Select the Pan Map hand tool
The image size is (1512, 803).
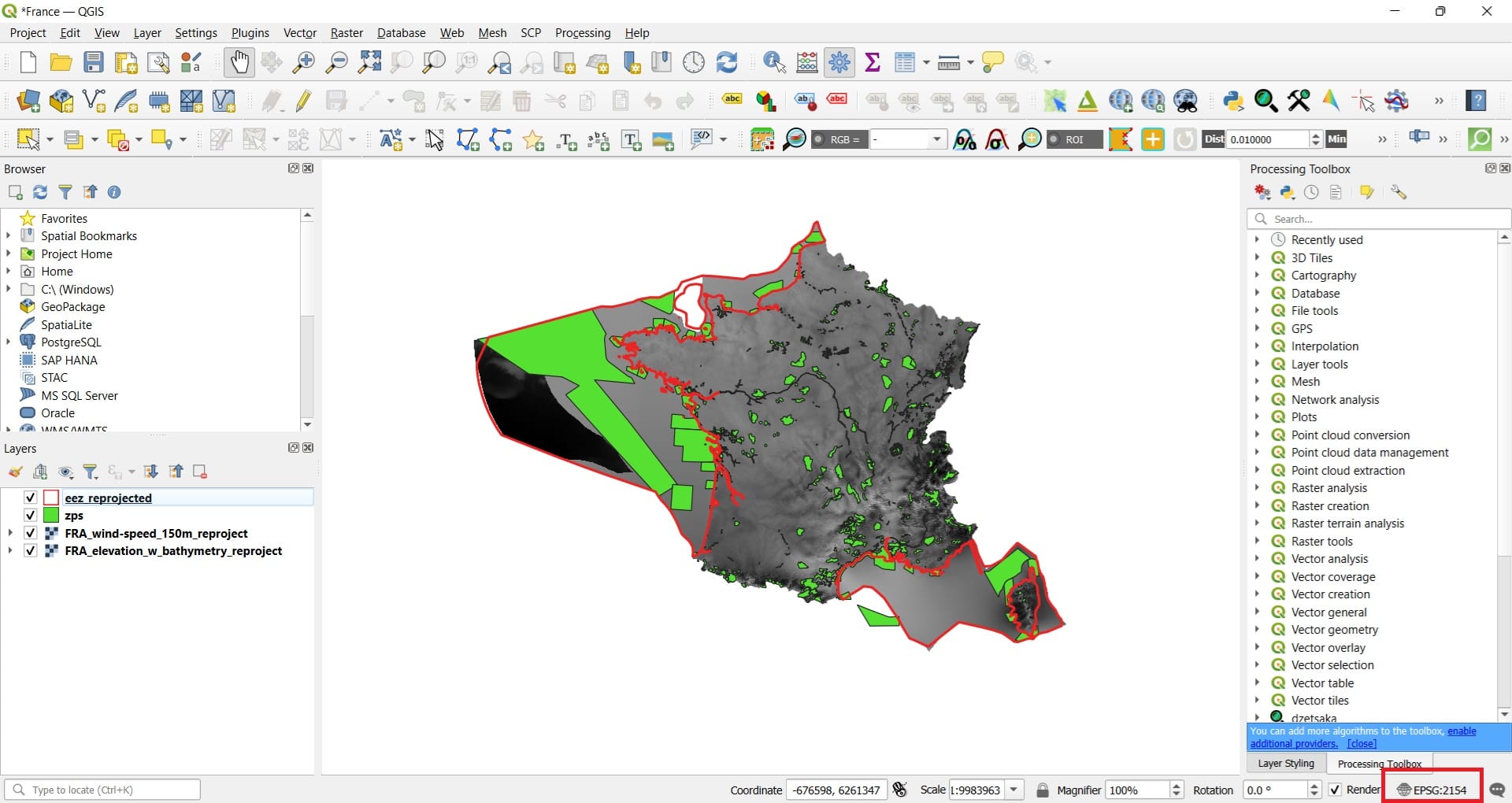(x=239, y=62)
